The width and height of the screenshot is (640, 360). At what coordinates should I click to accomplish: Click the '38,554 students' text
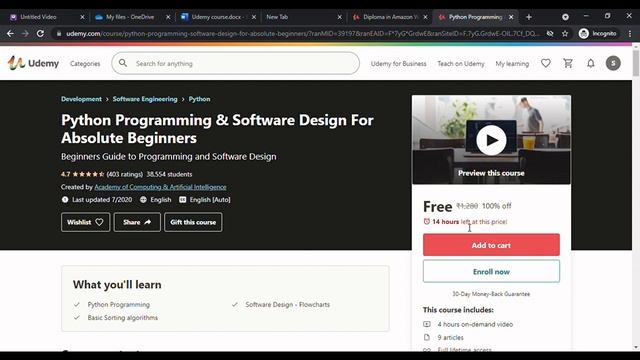tap(169, 174)
